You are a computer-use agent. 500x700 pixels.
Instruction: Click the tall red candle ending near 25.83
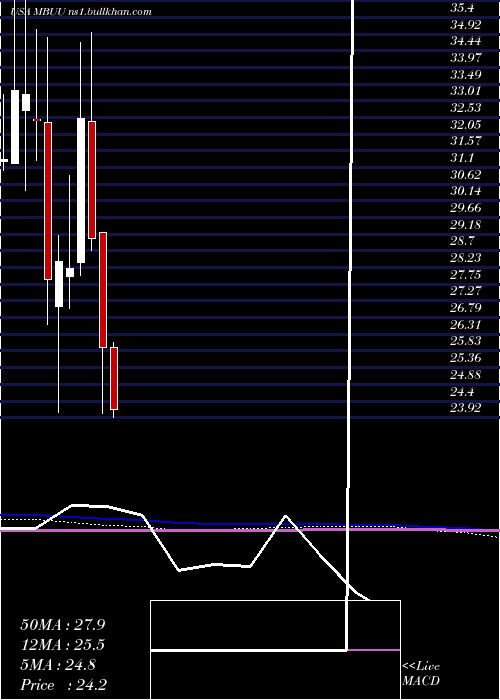(103, 290)
